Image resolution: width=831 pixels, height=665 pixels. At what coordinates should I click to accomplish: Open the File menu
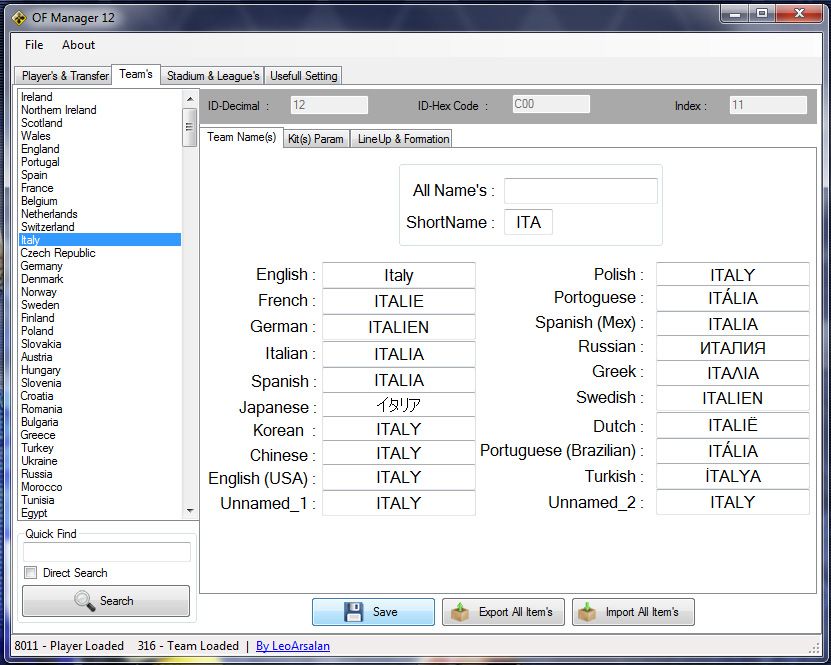(34, 45)
